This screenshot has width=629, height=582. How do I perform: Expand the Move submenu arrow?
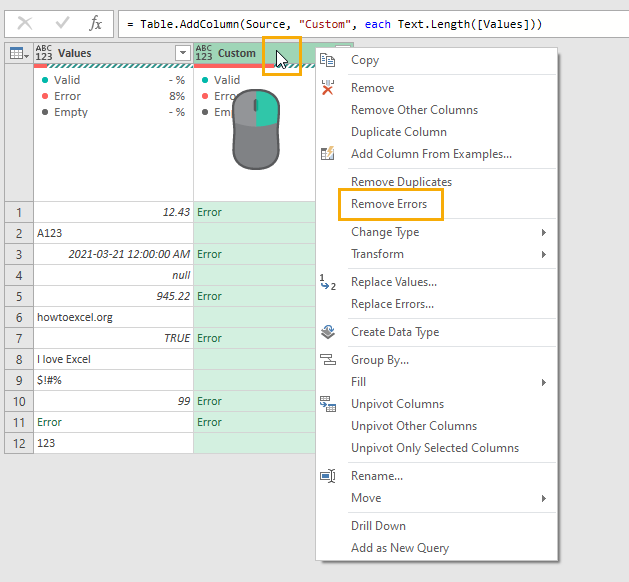click(544, 498)
